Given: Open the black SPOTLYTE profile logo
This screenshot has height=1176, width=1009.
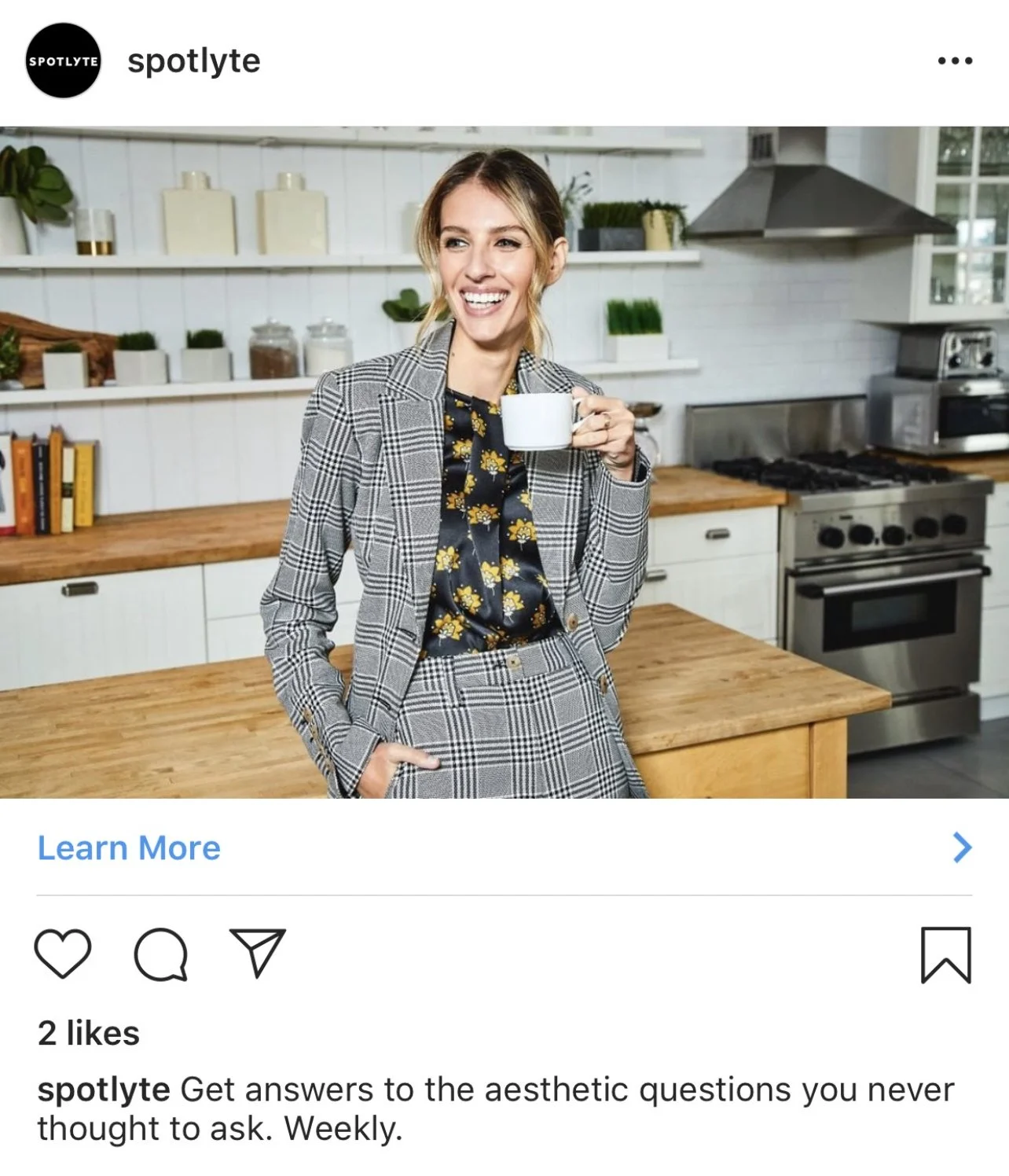Looking at the screenshot, I should click(63, 61).
